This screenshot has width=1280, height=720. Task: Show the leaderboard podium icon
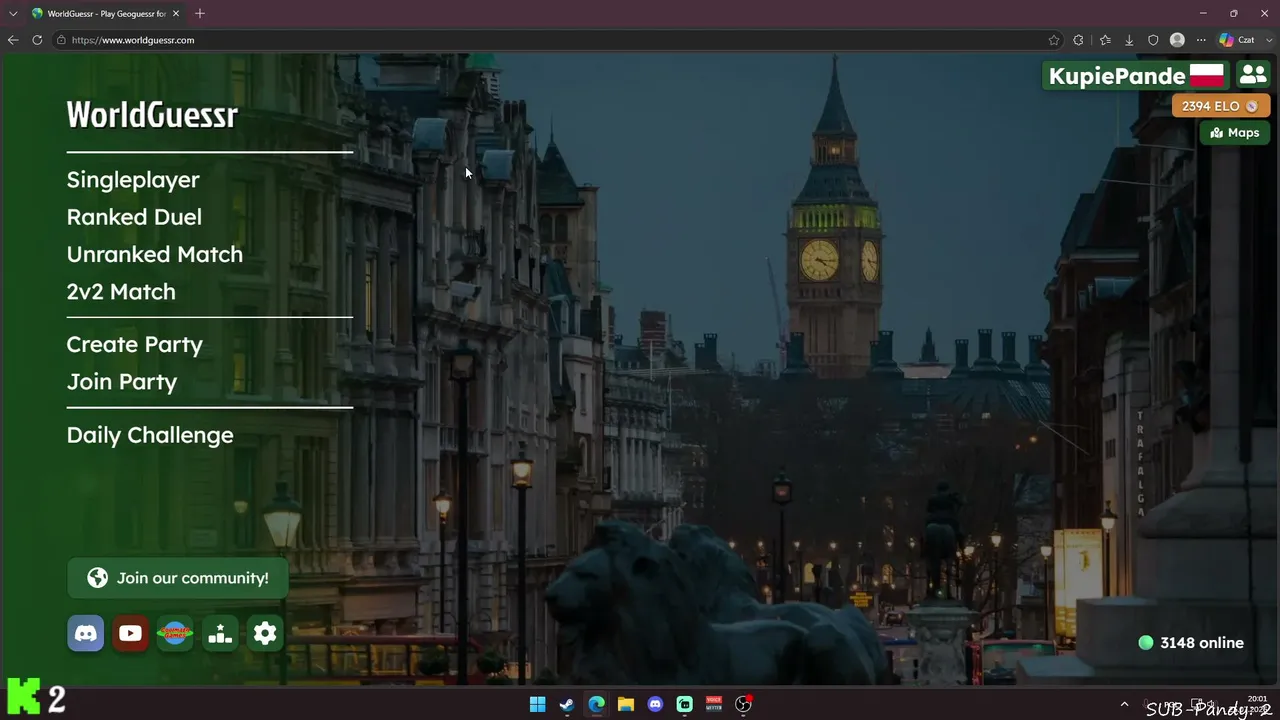(x=220, y=633)
